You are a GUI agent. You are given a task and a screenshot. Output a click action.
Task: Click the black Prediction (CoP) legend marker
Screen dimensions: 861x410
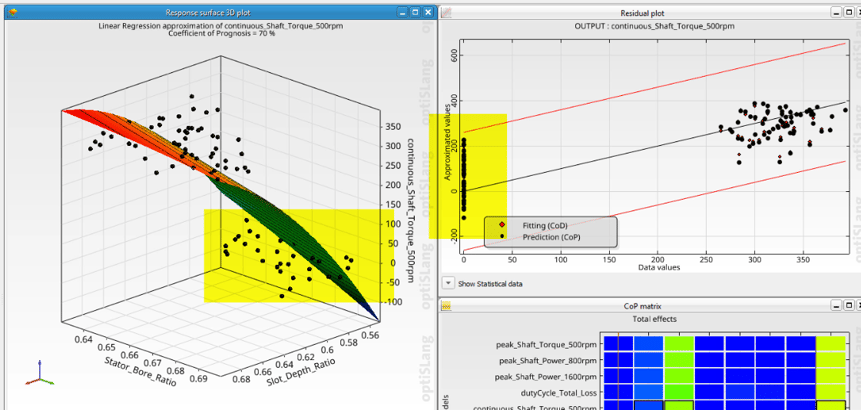[x=502, y=237]
